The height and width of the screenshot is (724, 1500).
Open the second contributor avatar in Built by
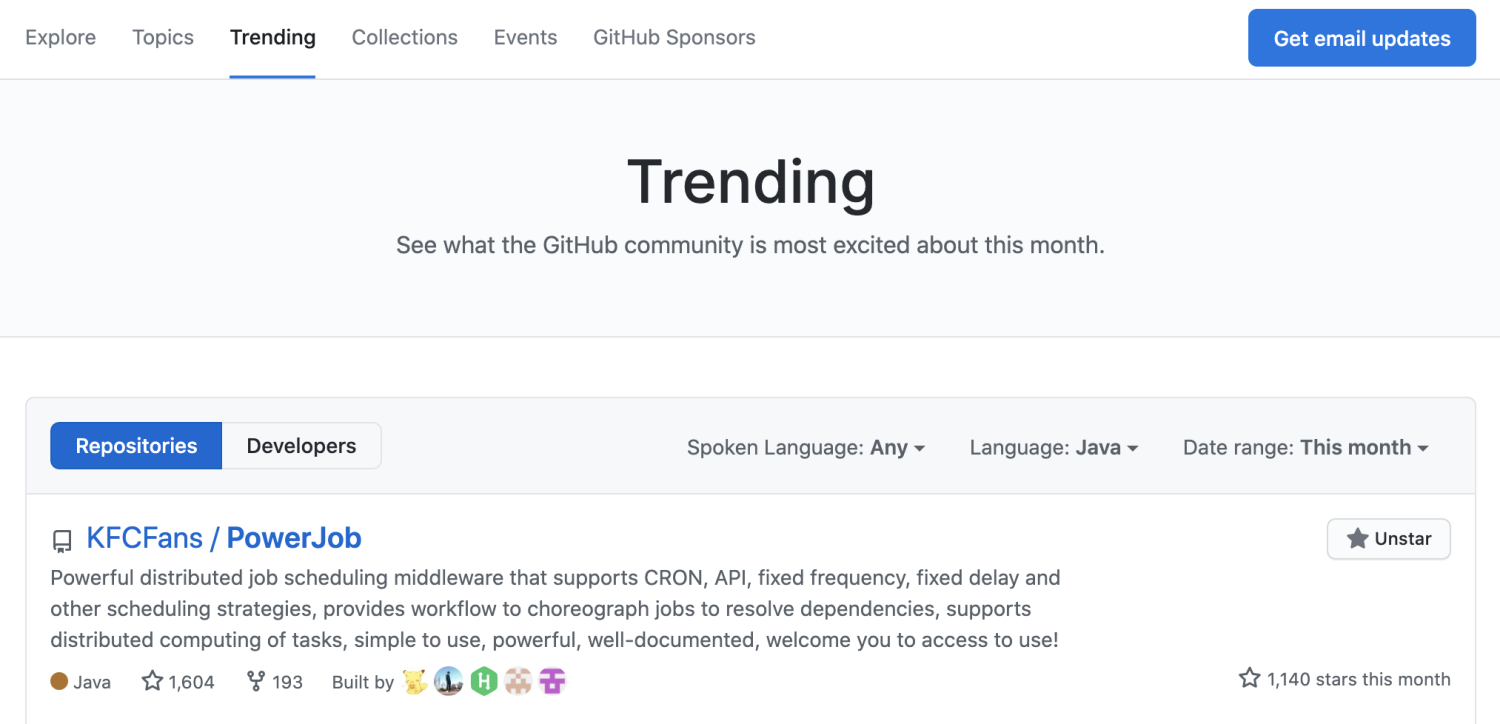(x=449, y=682)
